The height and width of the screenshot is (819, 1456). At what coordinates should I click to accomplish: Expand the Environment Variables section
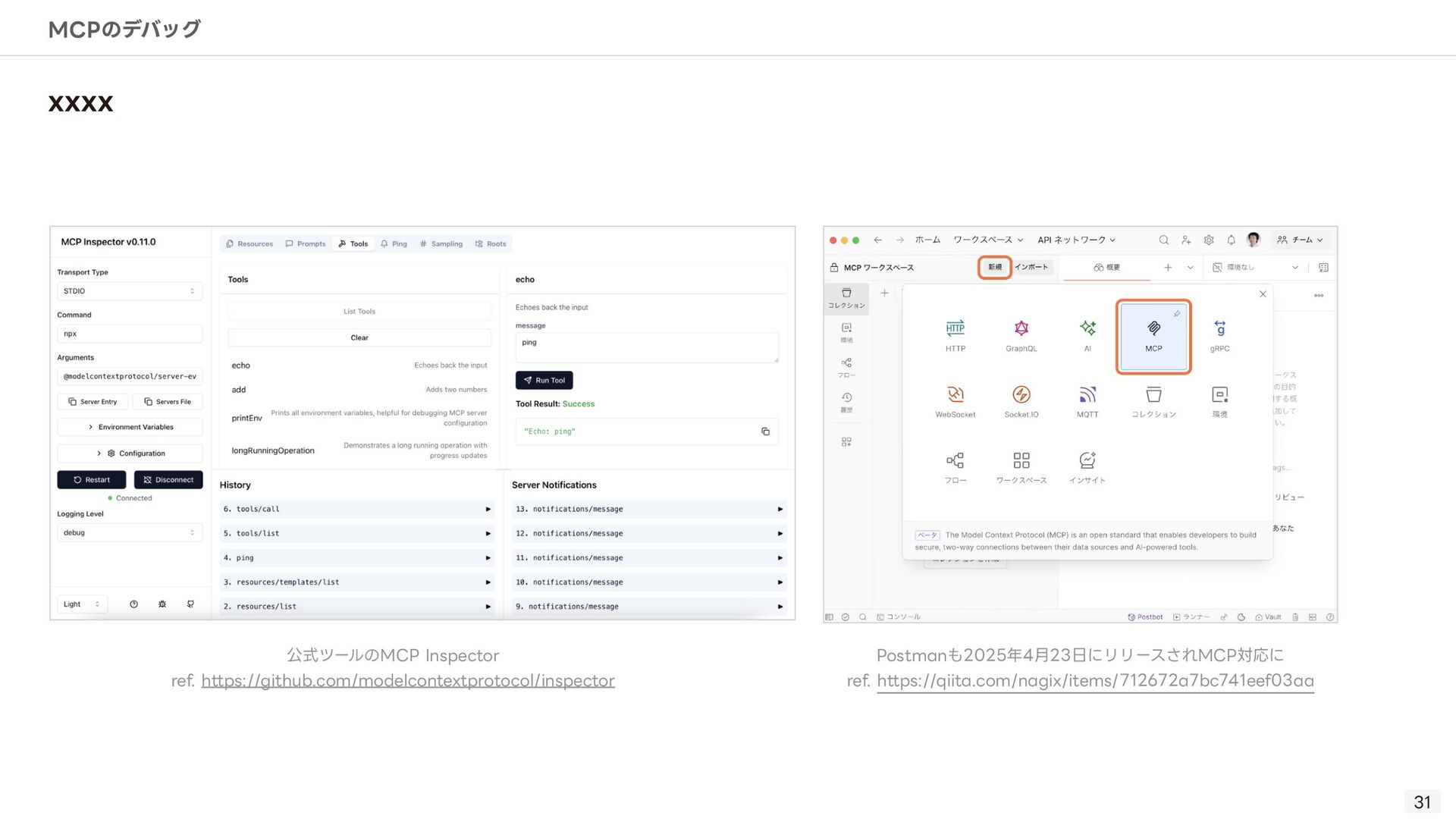pyautogui.click(x=130, y=427)
